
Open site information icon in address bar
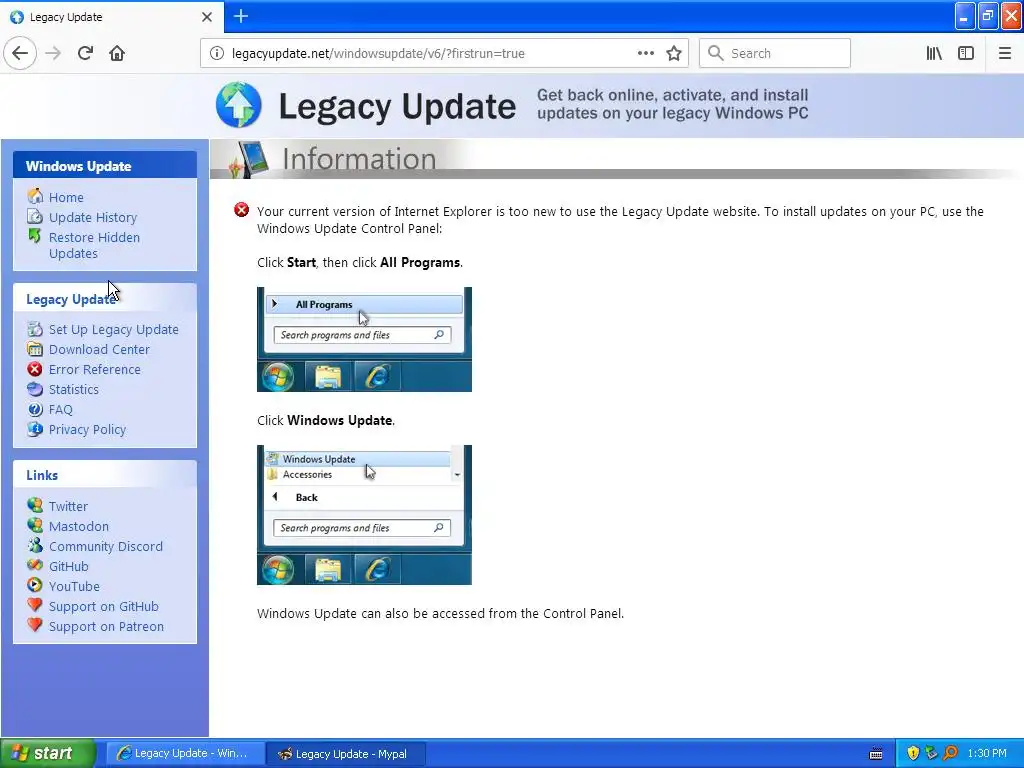pos(217,54)
